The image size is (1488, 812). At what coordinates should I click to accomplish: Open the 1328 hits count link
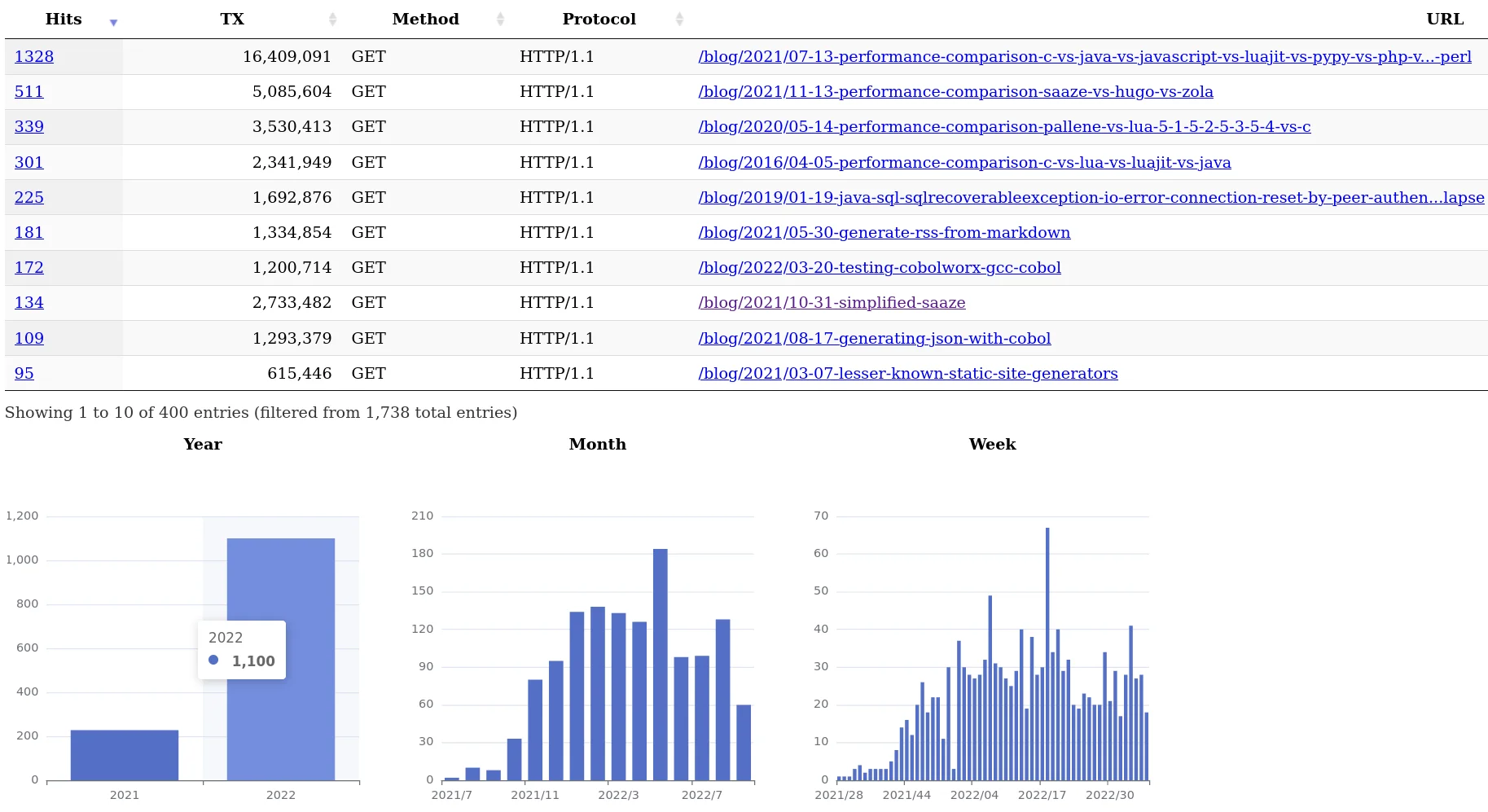(x=34, y=57)
